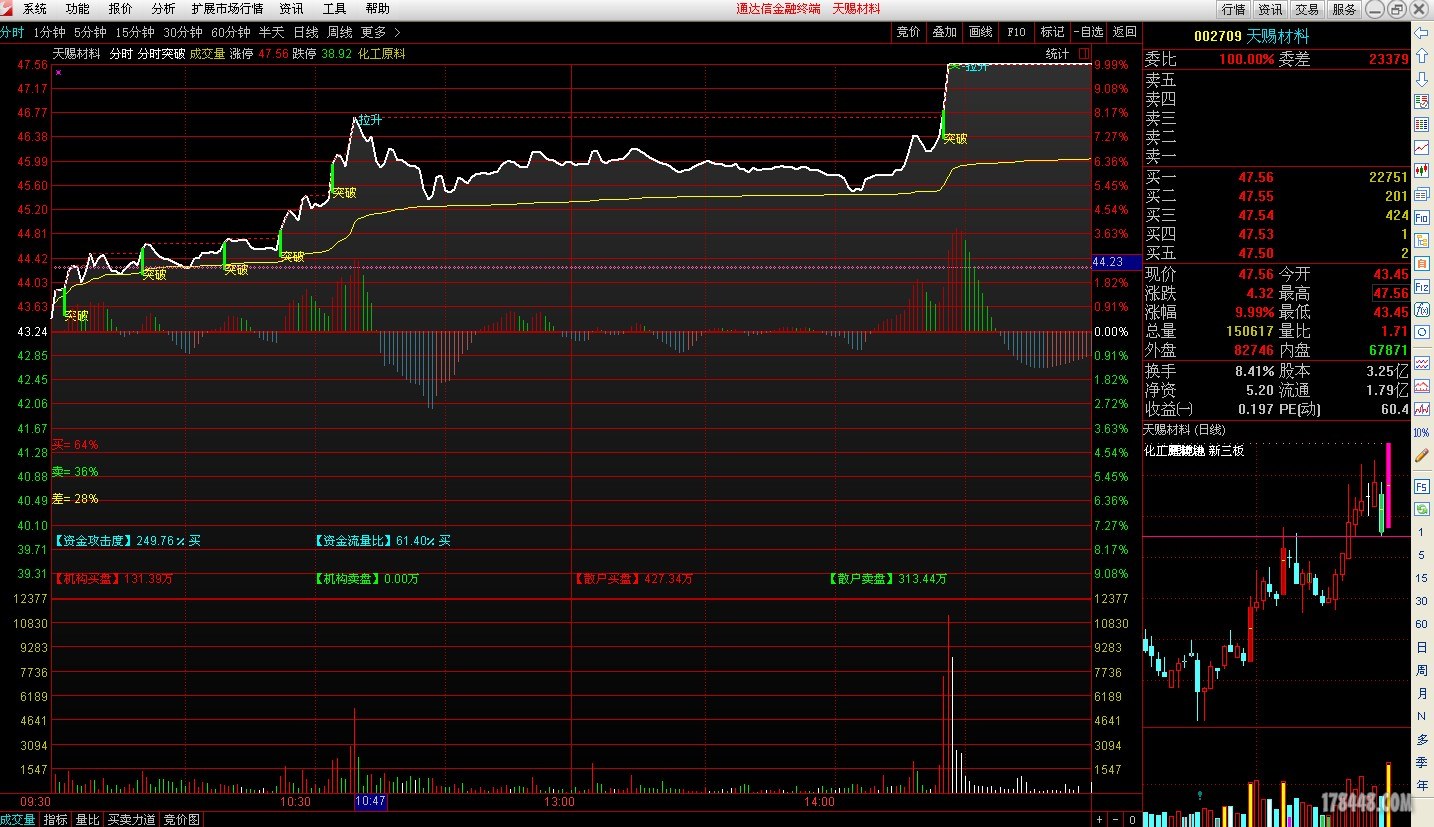The image size is (1434, 827).
Task: Select the 周 weekly period in right sidebar
Action: (1421, 670)
